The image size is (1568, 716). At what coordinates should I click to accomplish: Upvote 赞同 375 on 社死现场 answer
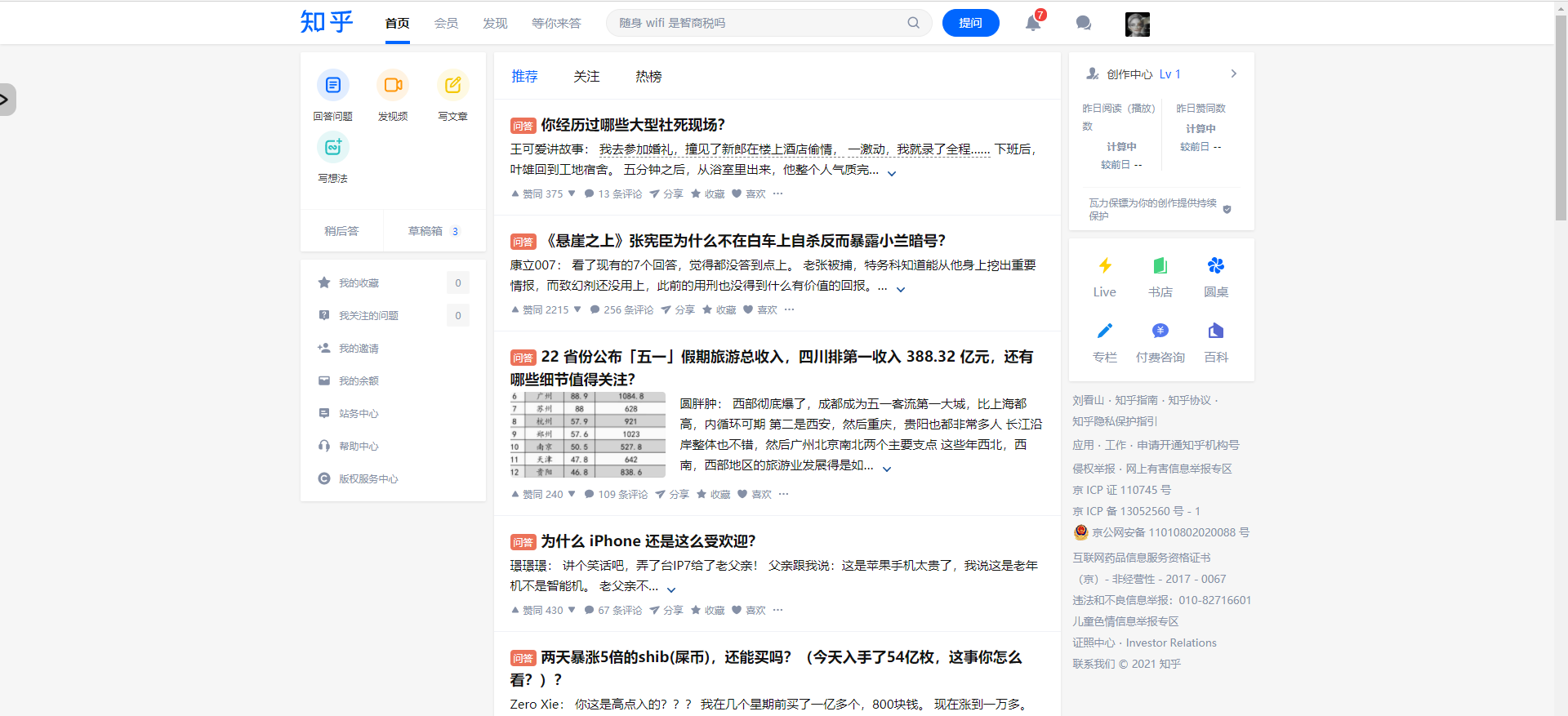point(537,194)
